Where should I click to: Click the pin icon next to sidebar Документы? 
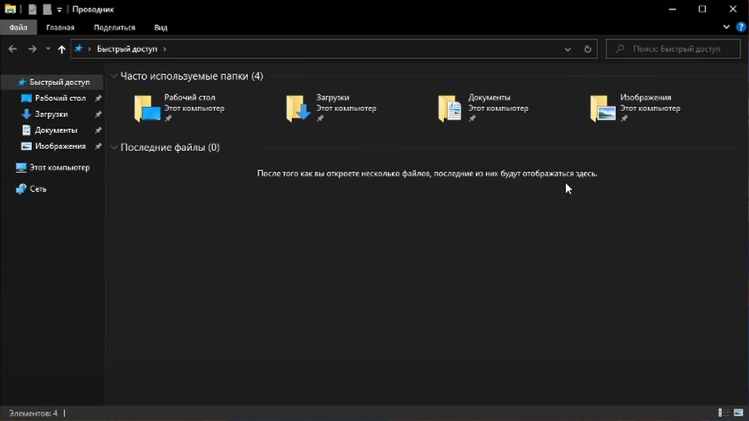point(98,130)
